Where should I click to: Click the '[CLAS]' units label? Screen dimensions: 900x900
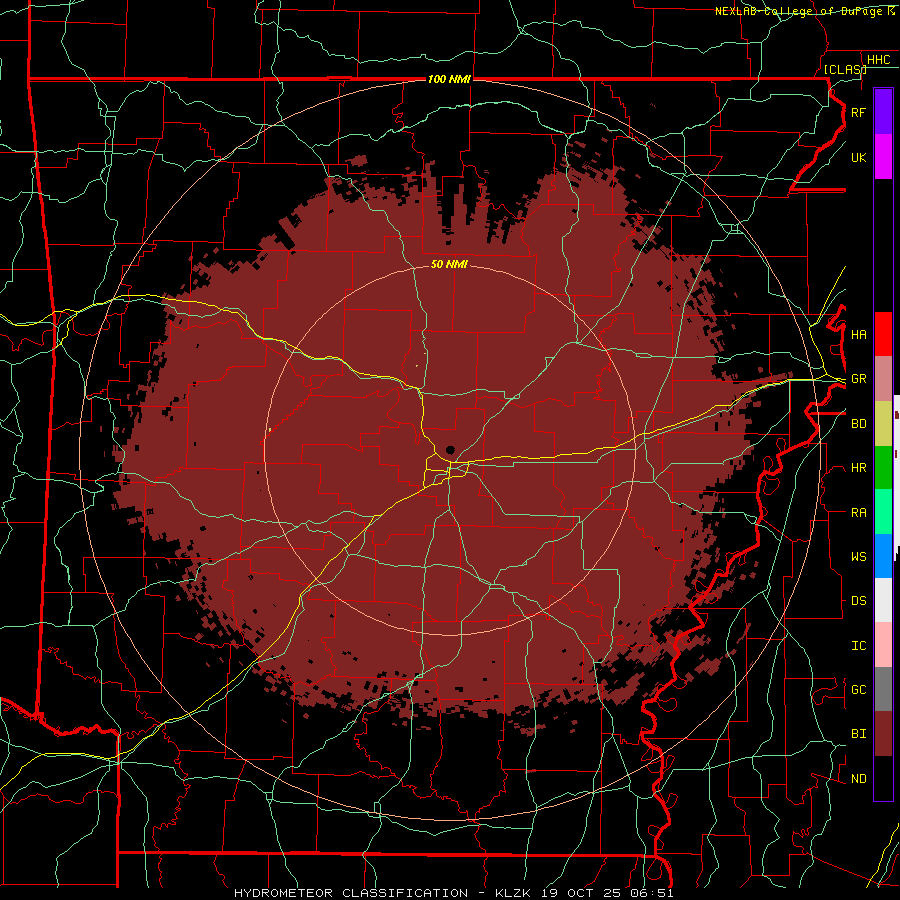(x=845, y=69)
